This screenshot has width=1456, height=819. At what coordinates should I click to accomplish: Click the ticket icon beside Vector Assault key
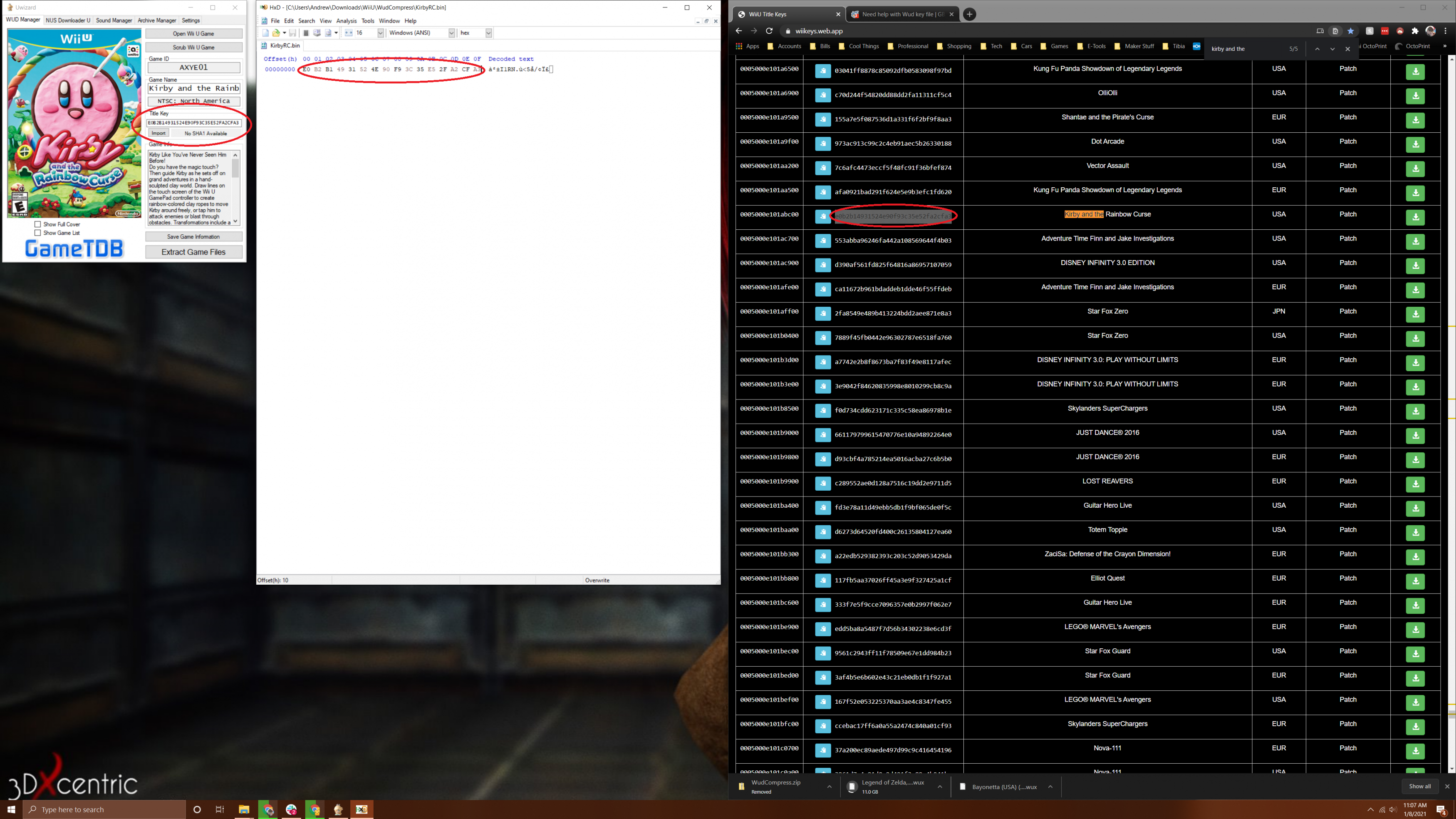[x=822, y=168]
